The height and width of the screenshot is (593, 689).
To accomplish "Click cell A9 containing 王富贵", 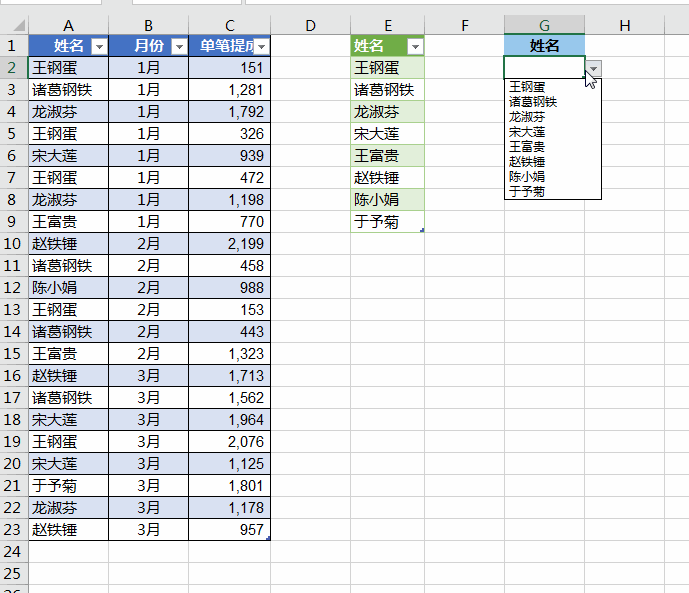I will (69, 221).
